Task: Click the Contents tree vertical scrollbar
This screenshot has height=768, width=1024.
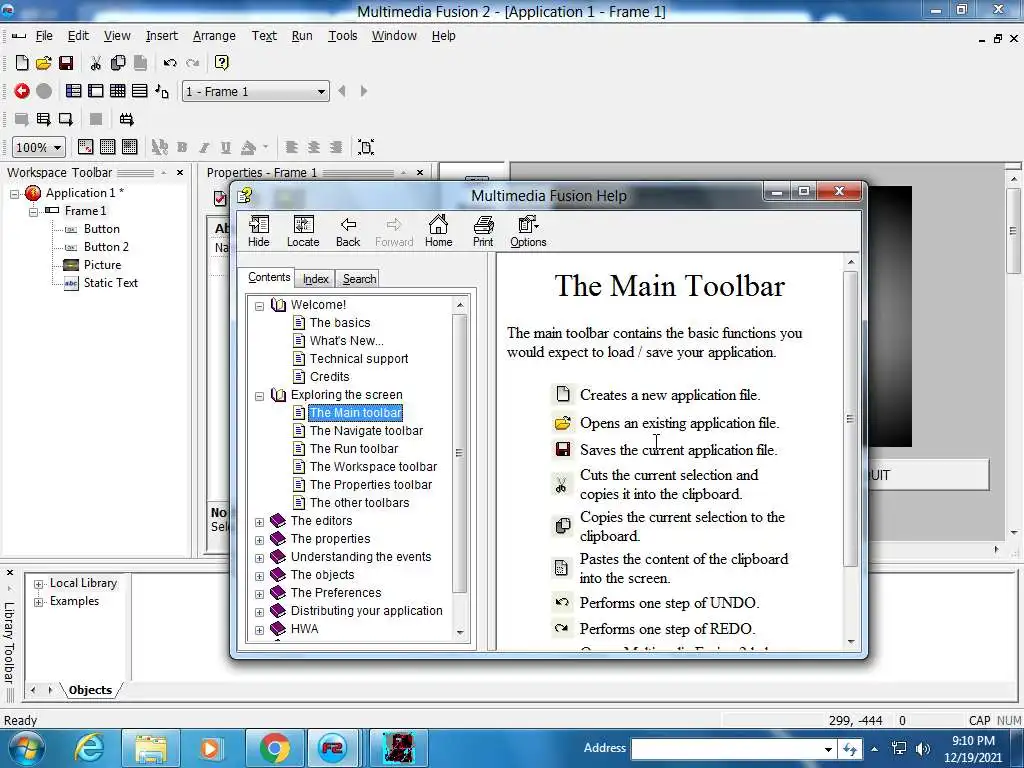Action: coord(459,453)
